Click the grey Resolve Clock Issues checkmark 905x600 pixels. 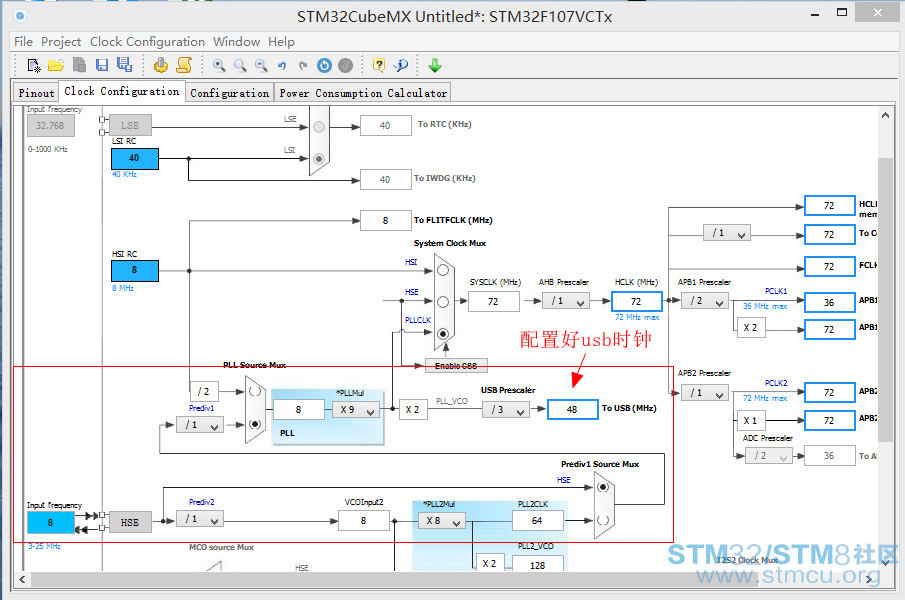pos(345,66)
